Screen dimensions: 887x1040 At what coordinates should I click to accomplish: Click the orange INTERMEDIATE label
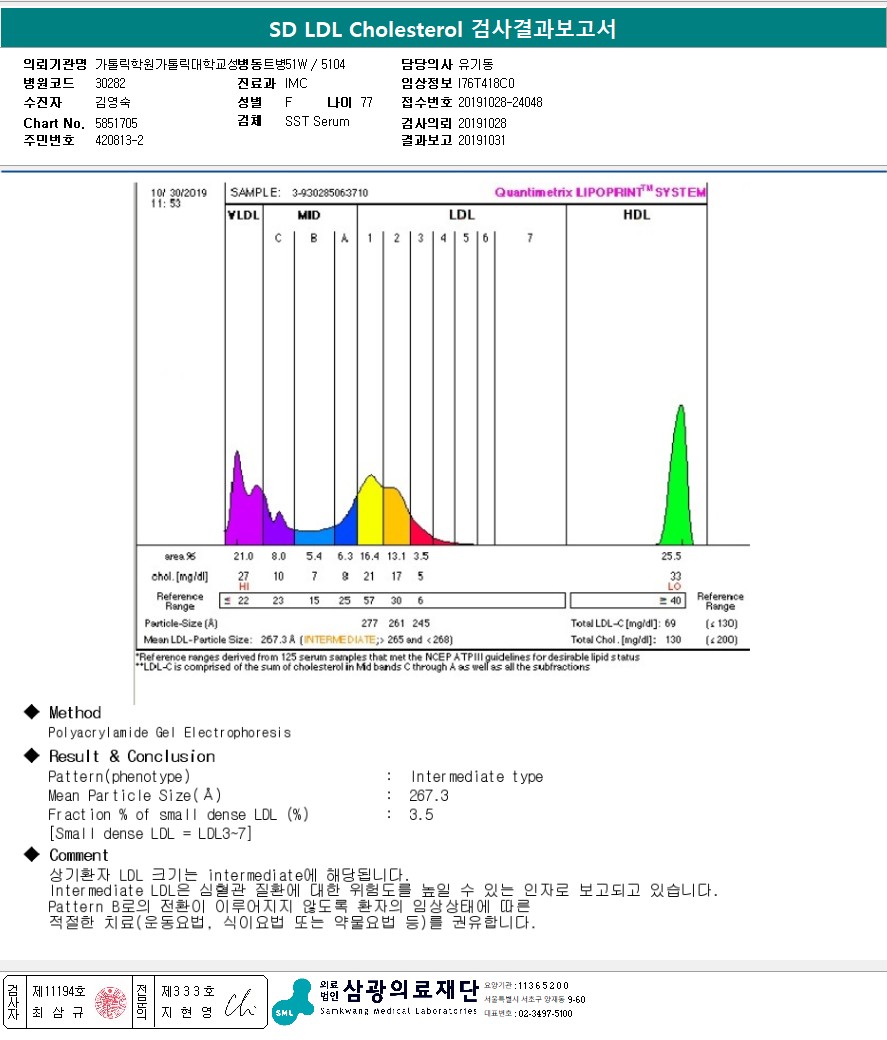340,640
